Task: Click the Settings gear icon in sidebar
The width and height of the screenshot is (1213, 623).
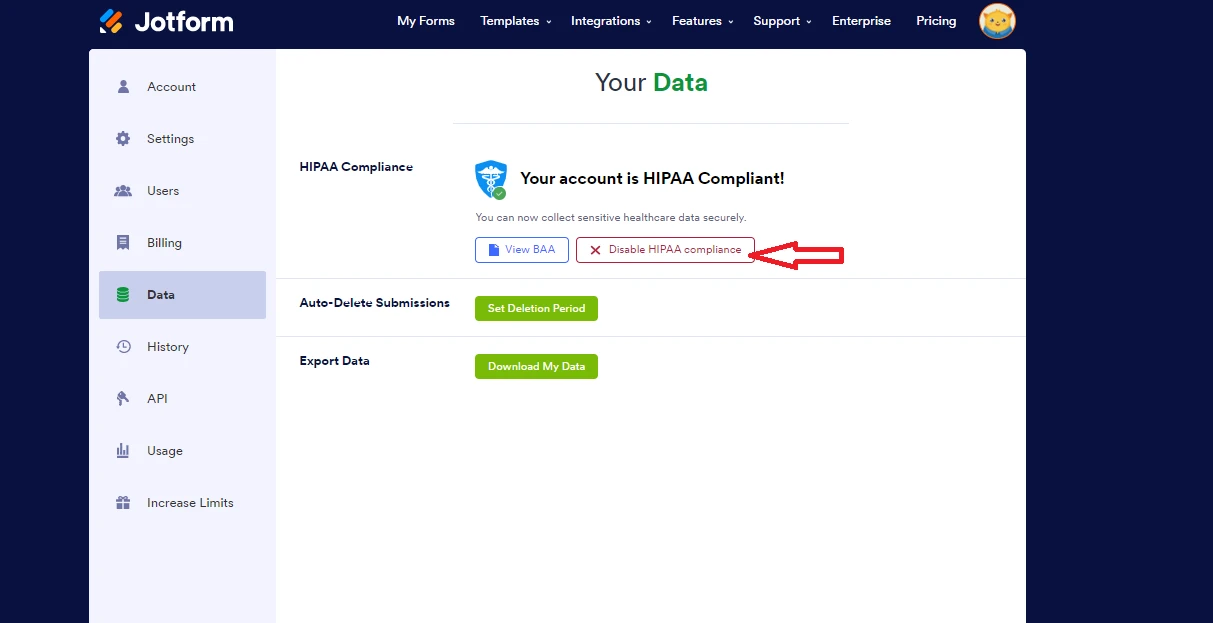Action: tap(123, 139)
